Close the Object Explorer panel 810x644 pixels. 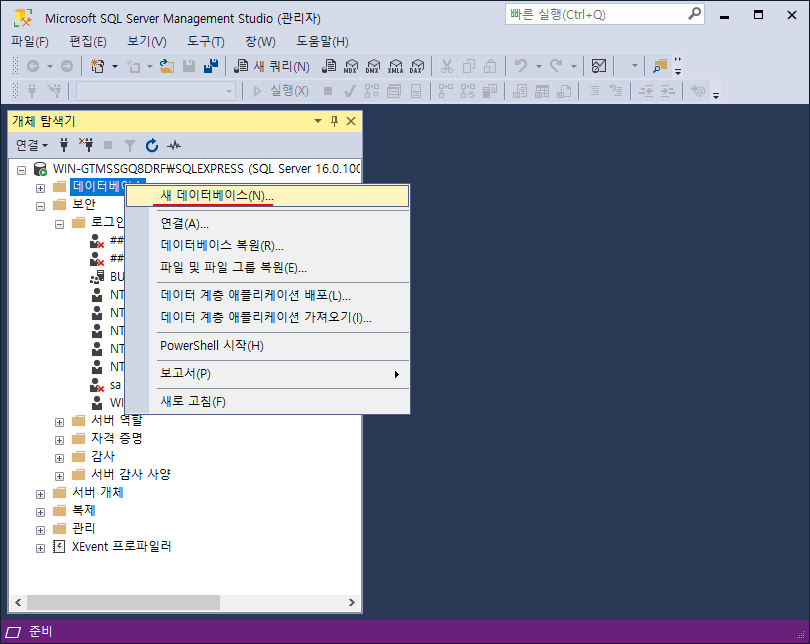pos(351,121)
